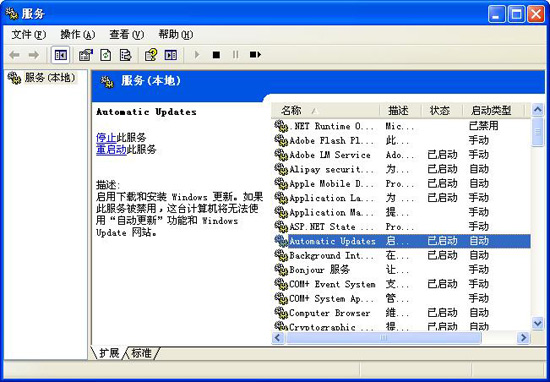Select the .NET Runtime O... service row
550x382 pixels.
402,126
